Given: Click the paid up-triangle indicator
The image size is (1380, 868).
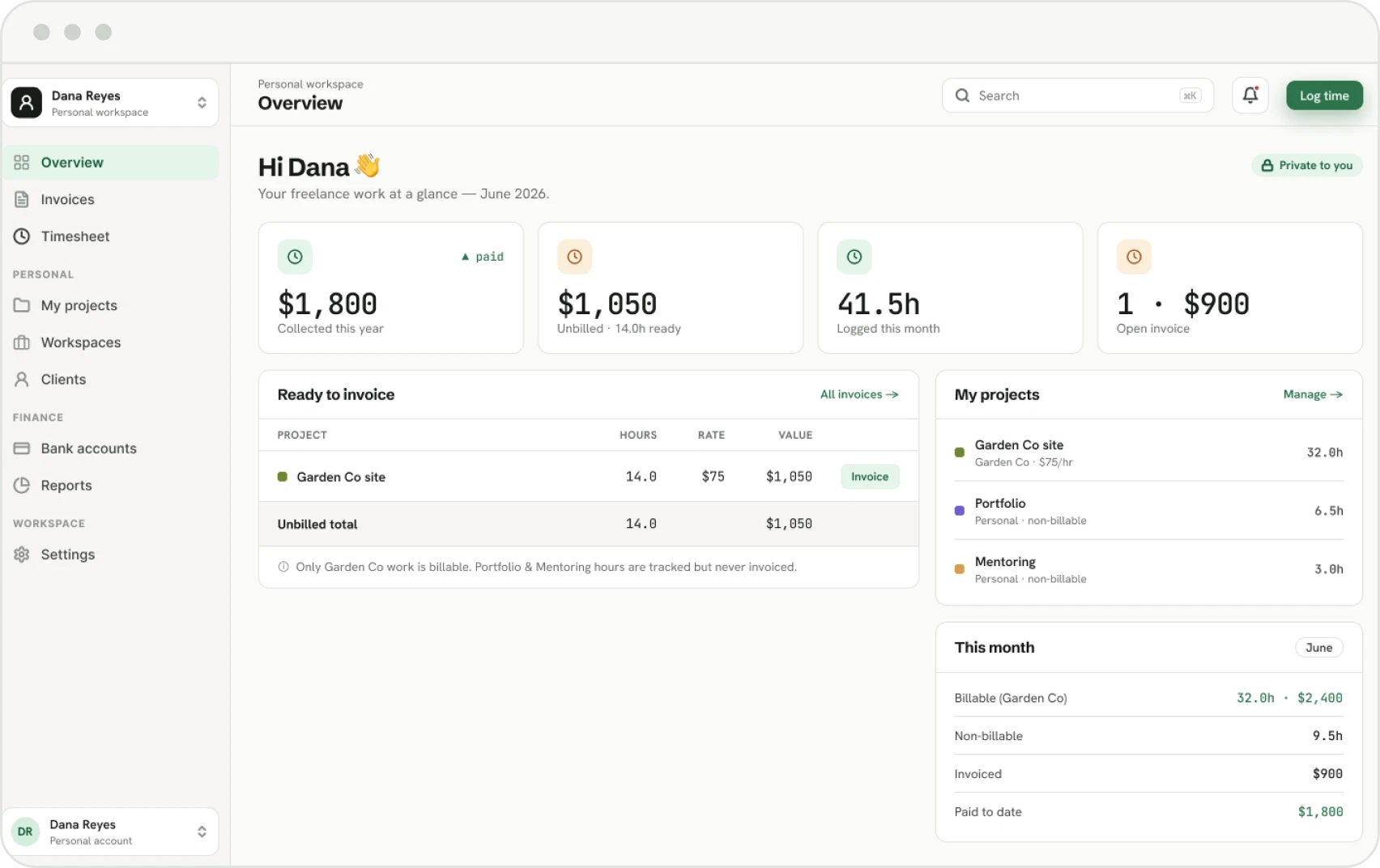Looking at the screenshot, I should point(465,257).
